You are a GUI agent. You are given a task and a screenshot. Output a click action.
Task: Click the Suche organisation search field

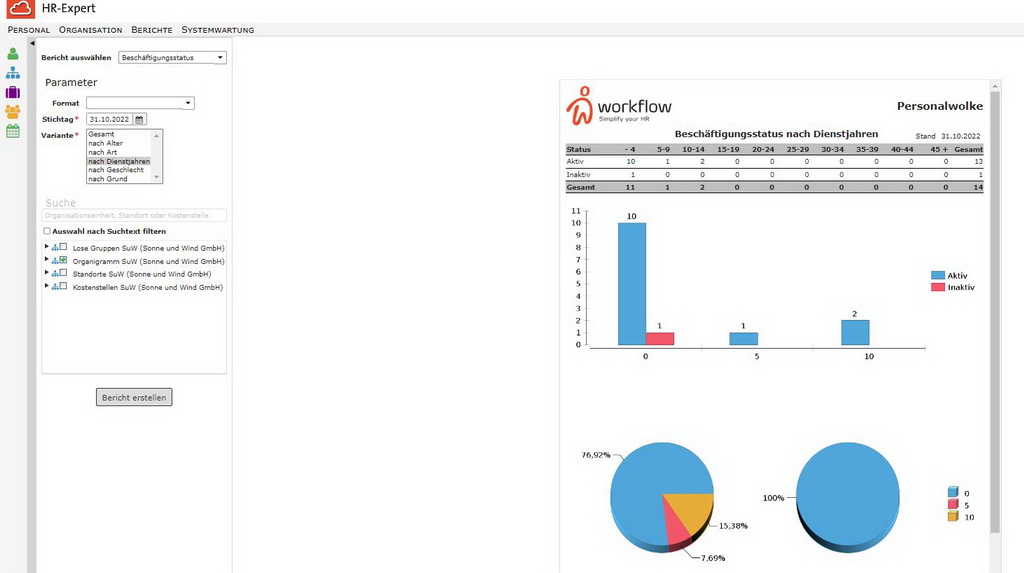(134, 215)
